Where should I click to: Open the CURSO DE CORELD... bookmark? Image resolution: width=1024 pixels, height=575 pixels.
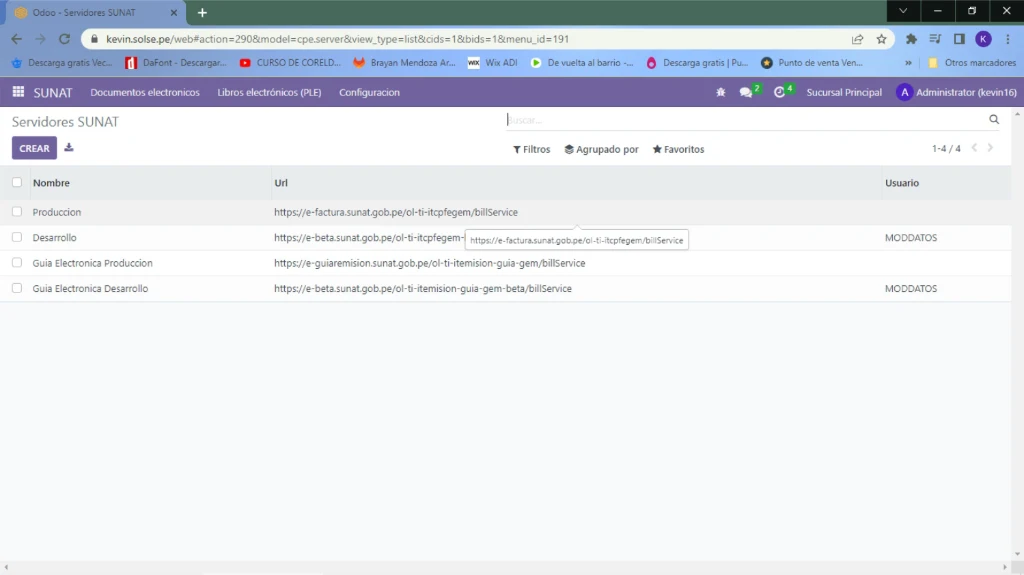[x=291, y=63]
